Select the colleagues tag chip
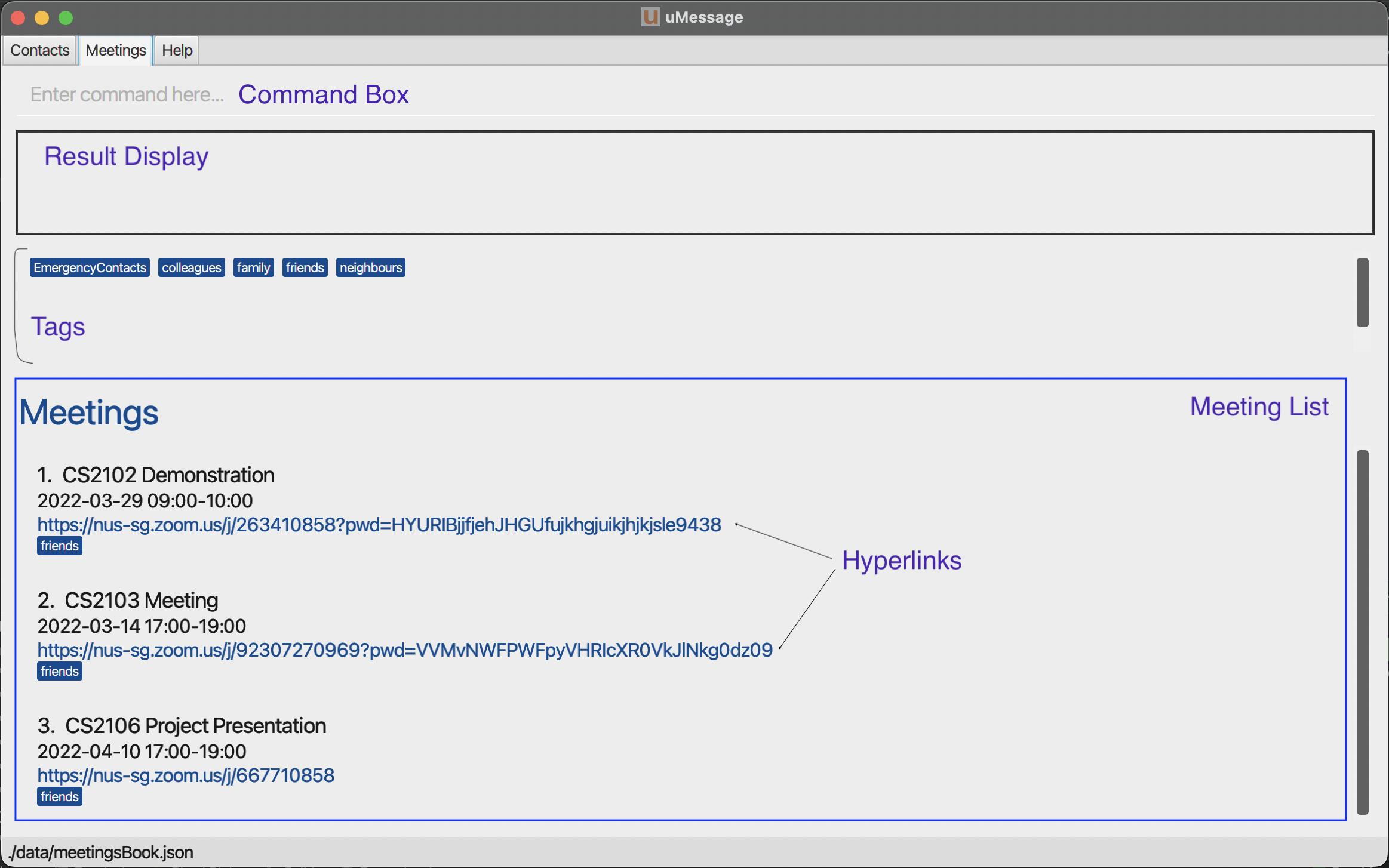 pyautogui.click(x=191, y=267)
